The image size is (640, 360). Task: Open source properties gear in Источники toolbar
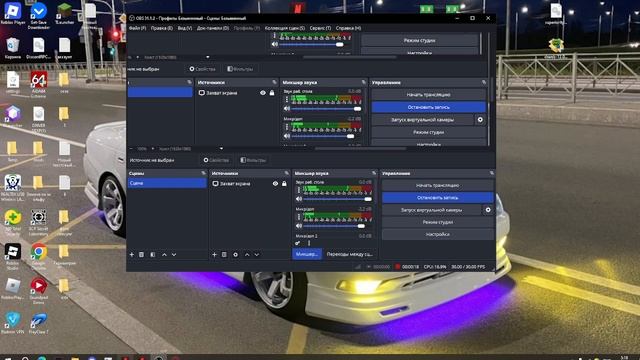pyautogui.click(x=236, y=255)
